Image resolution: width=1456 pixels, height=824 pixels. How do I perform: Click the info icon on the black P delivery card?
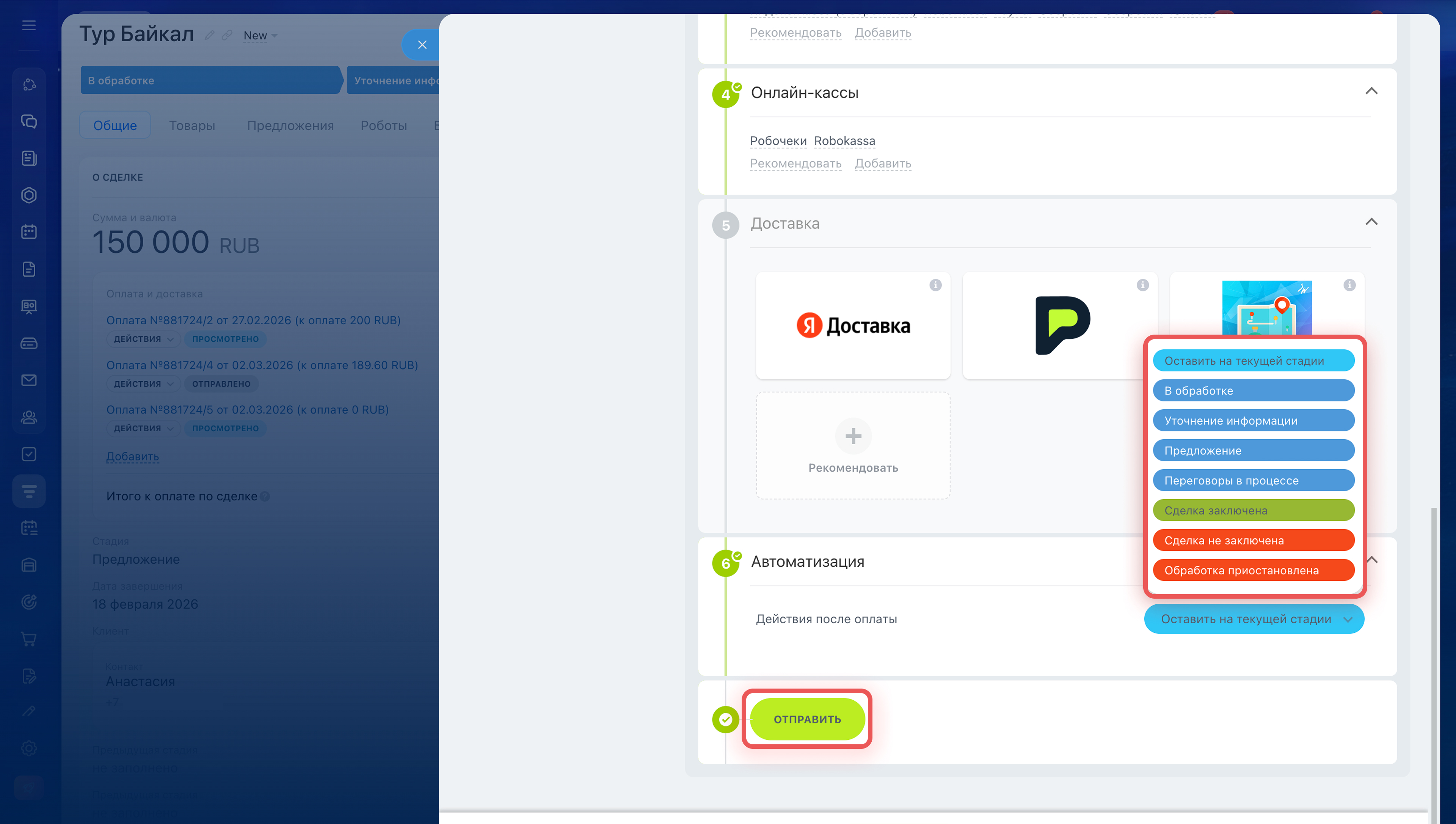pyautogui.click(x=1142, y=285)
